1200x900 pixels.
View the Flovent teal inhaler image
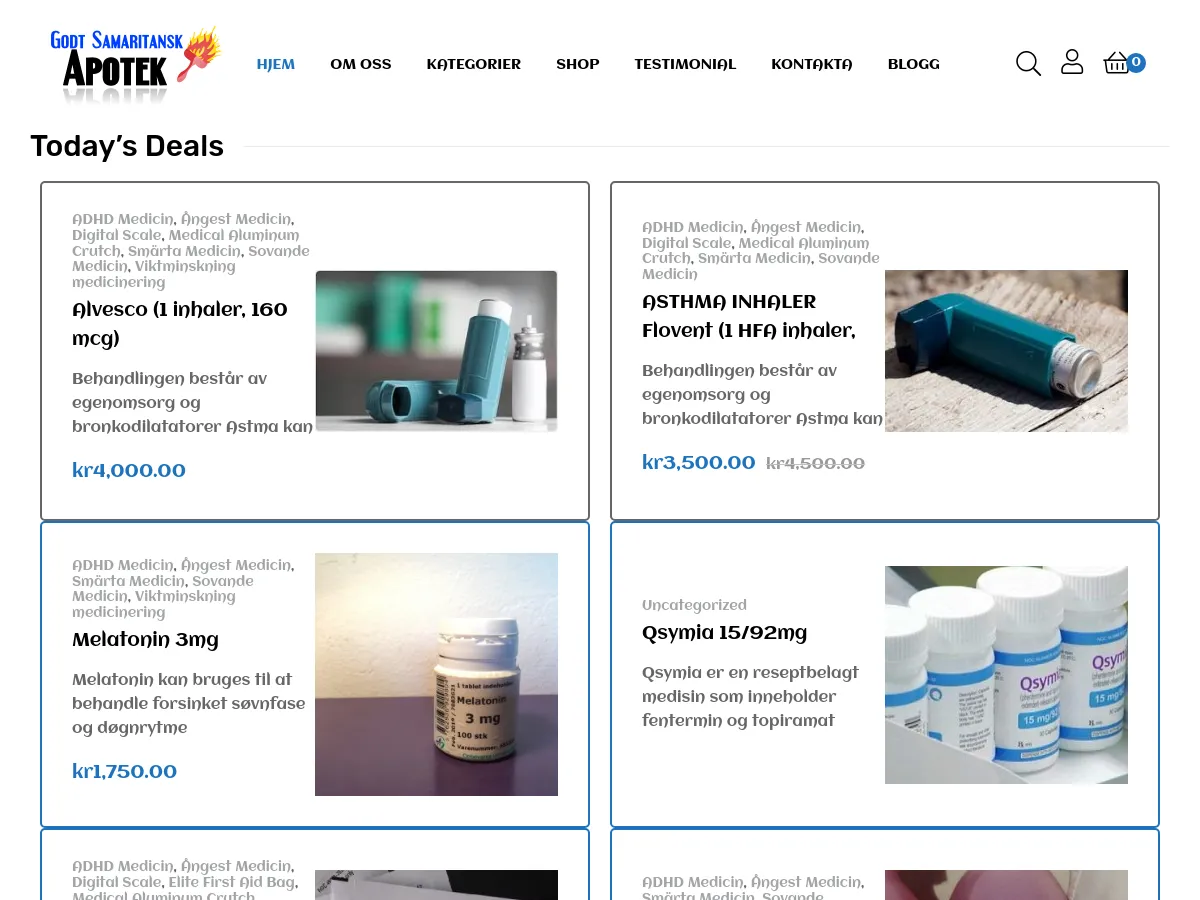[1006, 351]
